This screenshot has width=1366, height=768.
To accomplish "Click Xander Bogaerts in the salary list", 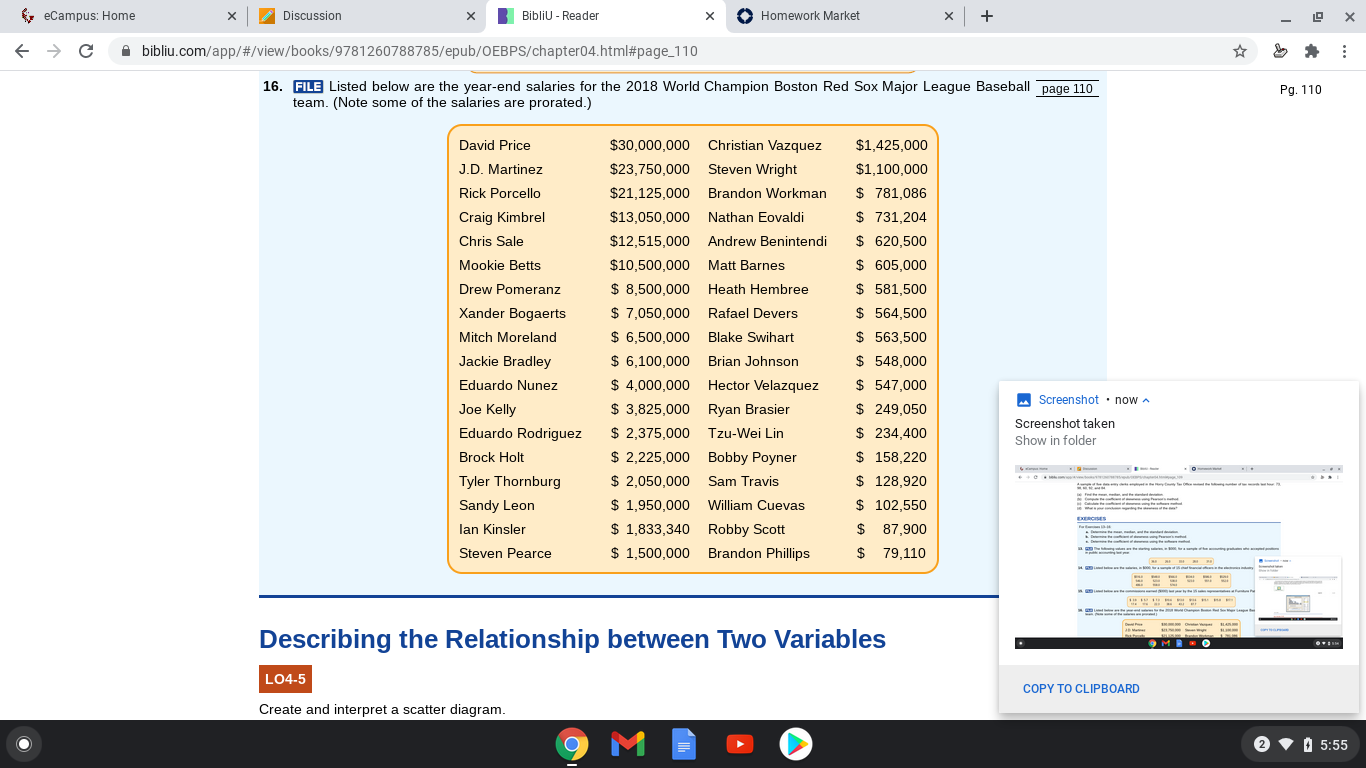I will [x=512, y=313].
